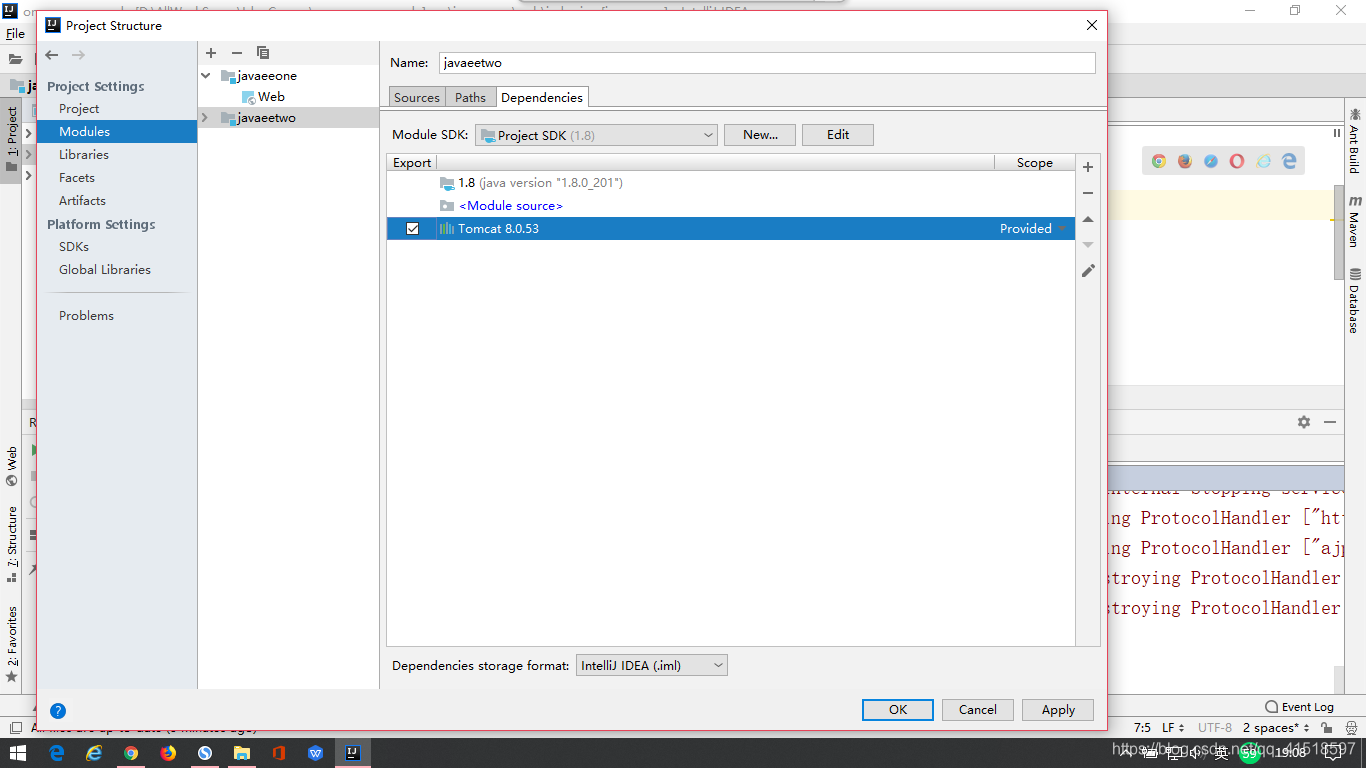The height and width of the screenshot is (768, 1366).
Task: Switch to Paths tab
Action: pyautogui.click(x=470, y=97)
